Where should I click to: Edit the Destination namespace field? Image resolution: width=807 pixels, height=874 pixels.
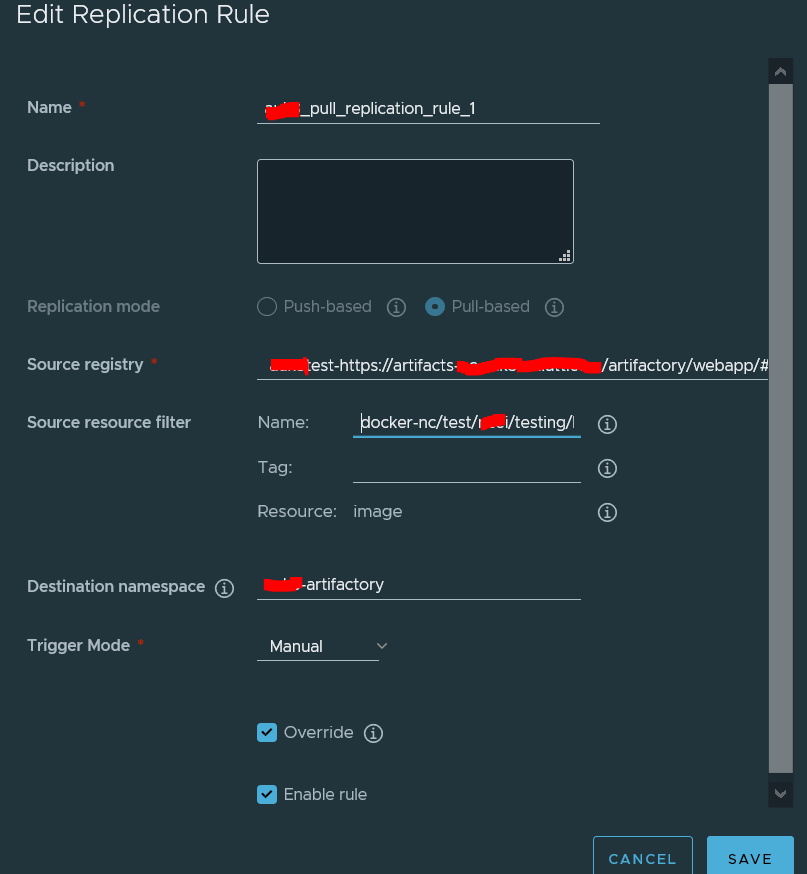pyautogui.click(x=419, y=585)
